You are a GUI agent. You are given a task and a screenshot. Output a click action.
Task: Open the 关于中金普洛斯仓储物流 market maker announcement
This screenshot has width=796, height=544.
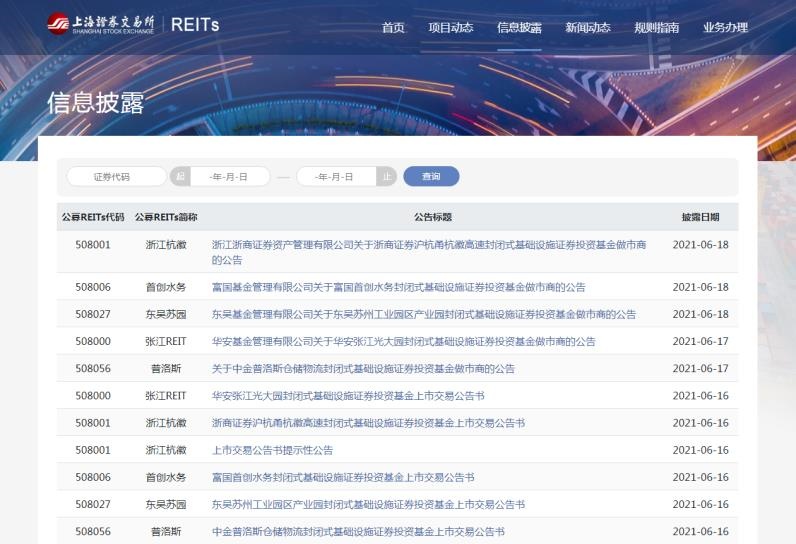(x=363, y=368)
